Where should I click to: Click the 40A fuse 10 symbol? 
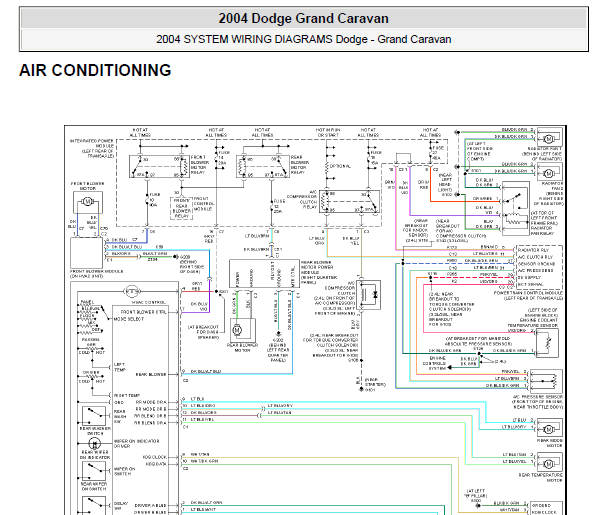[147, 200]
